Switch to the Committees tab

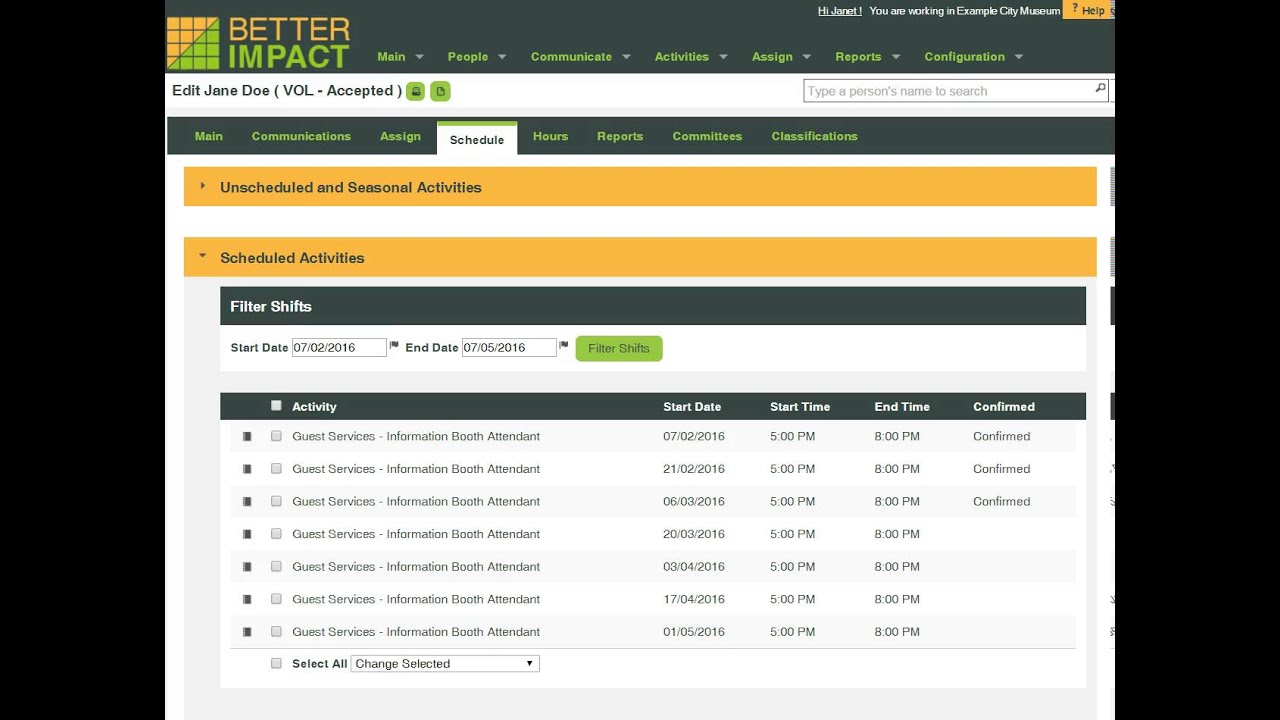click(707, 136)
